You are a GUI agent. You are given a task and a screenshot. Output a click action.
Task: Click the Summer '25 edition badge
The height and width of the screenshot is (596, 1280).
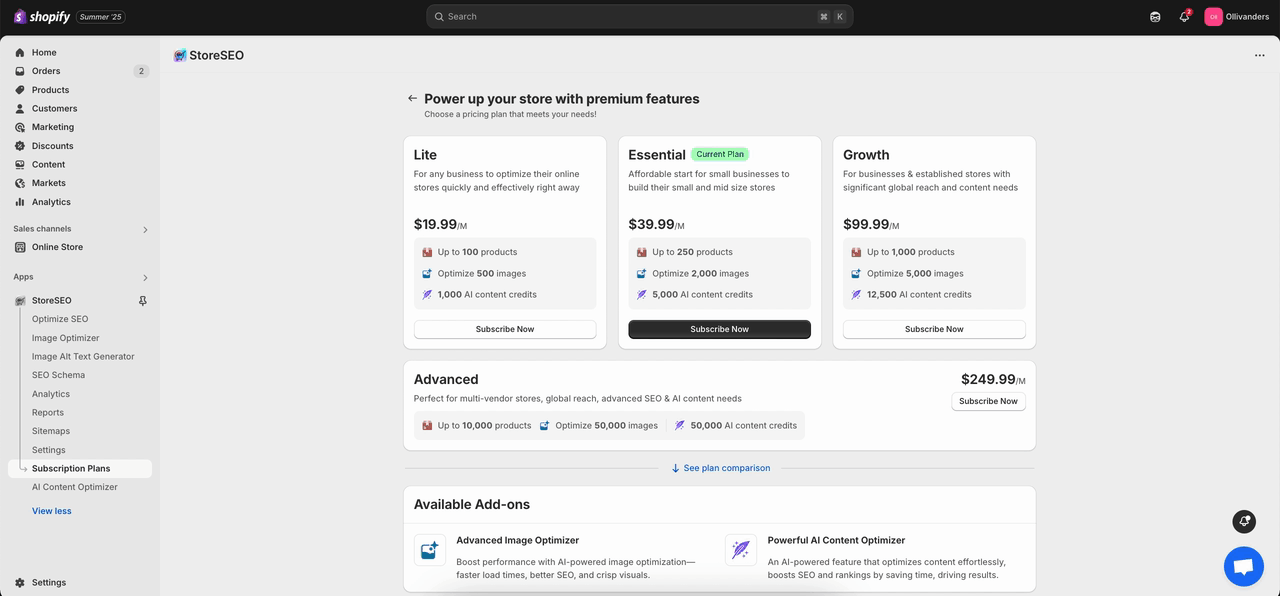[x=100, y=17]
